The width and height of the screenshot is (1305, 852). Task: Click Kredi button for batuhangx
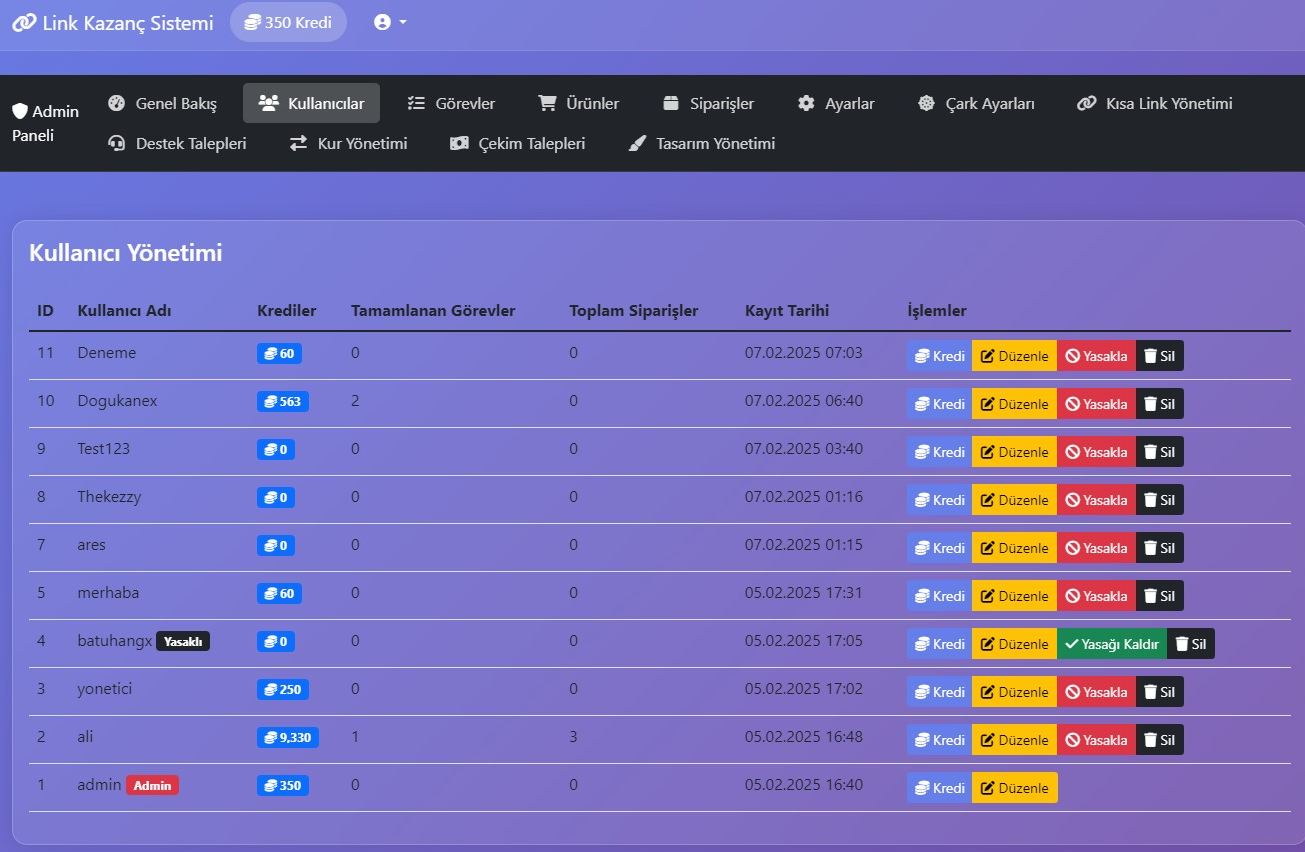939,644
